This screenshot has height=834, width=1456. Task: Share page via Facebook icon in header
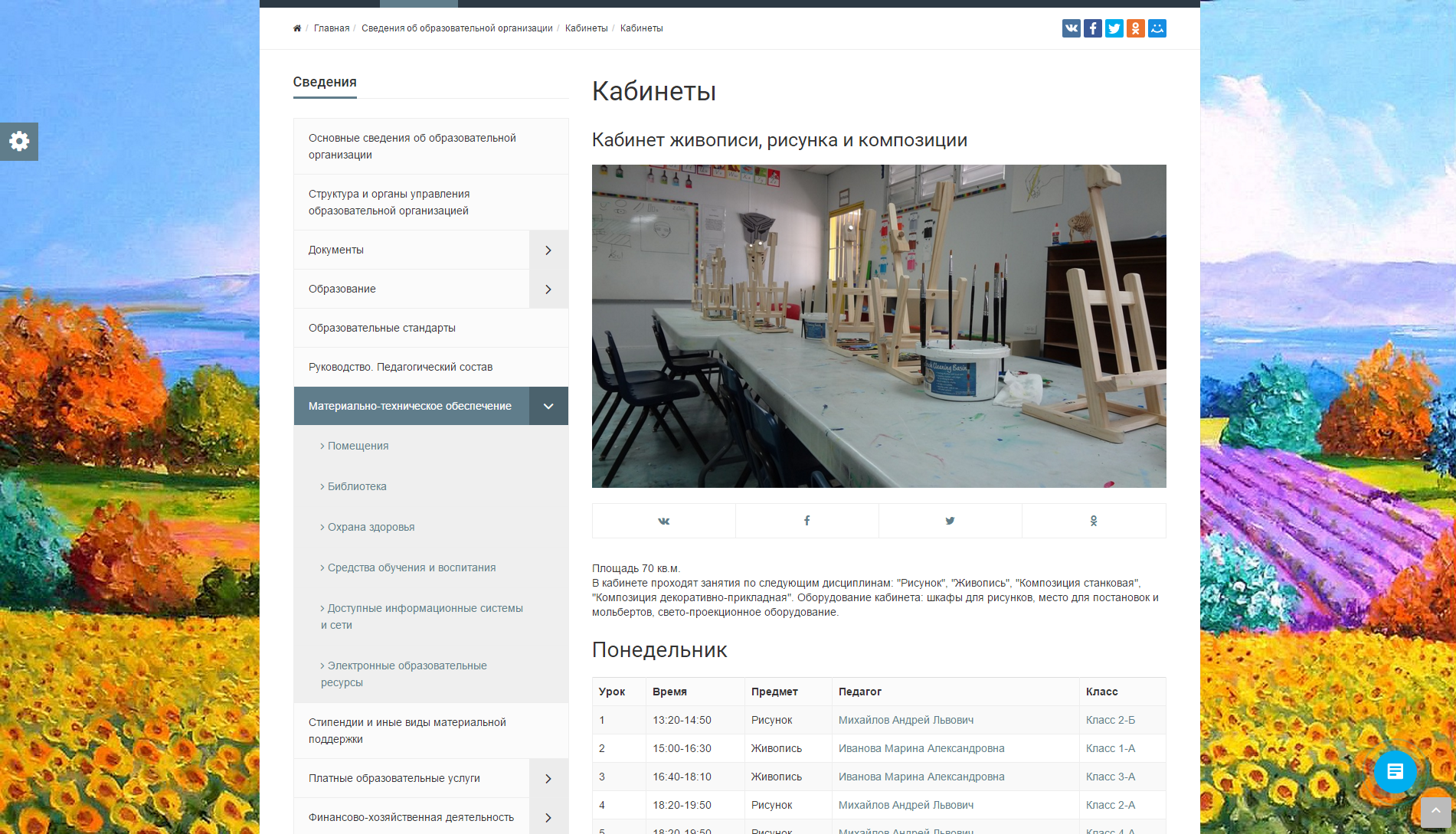pyautogui.click(x=1092, y=28)
